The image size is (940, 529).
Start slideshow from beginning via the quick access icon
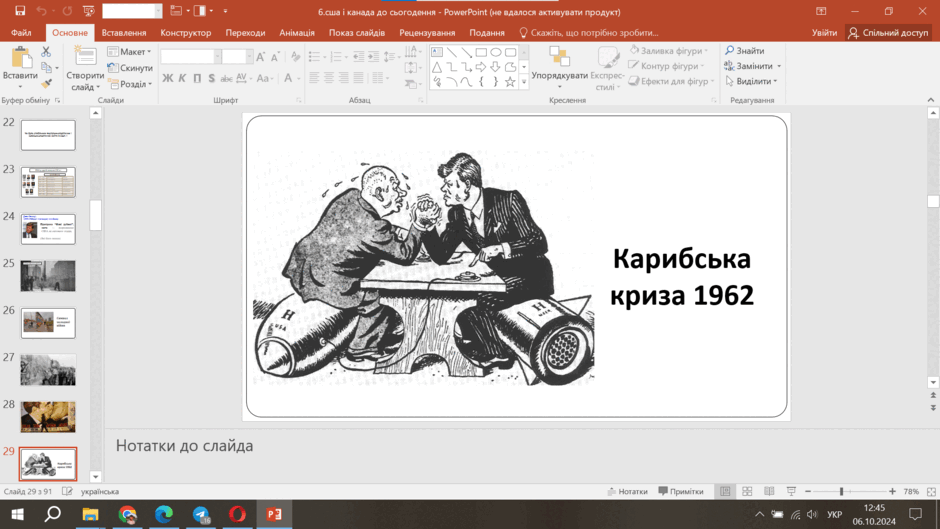[89, 11]
